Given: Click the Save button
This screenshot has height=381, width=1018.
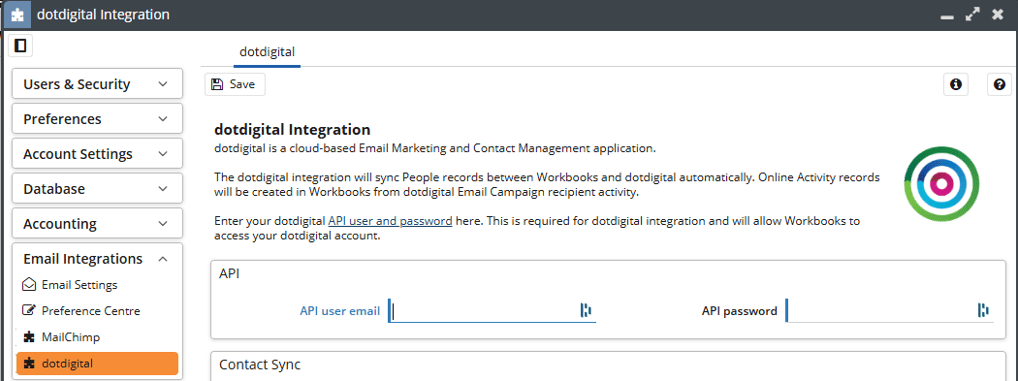Looking at the screenshot, I should pyautogui.click(x=235, y=84).
